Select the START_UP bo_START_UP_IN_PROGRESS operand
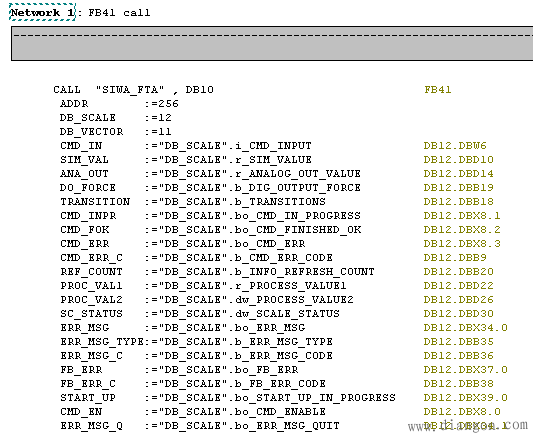 (x=280, y=398)
